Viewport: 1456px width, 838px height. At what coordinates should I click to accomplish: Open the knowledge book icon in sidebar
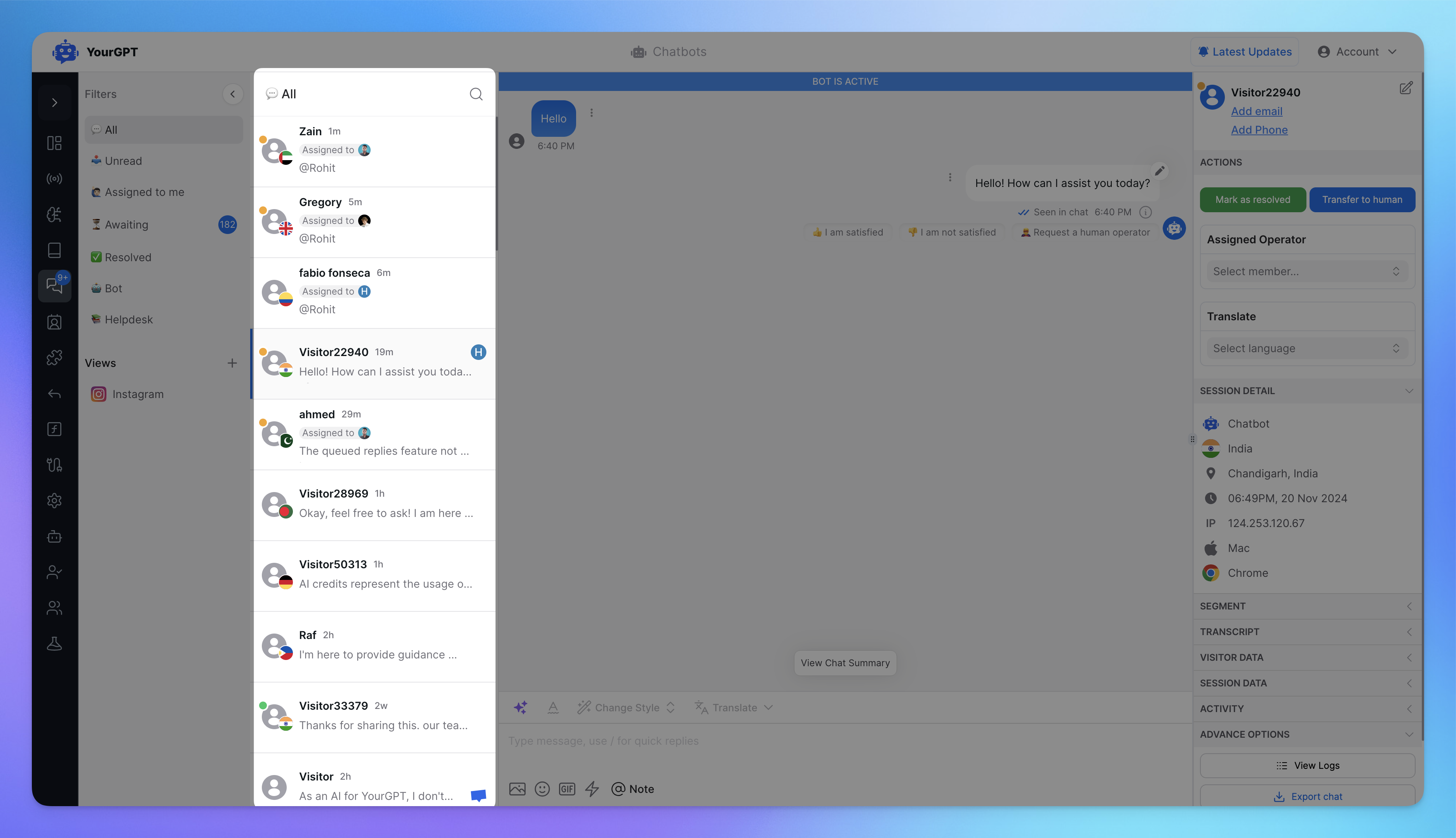[x=55, y=250]
